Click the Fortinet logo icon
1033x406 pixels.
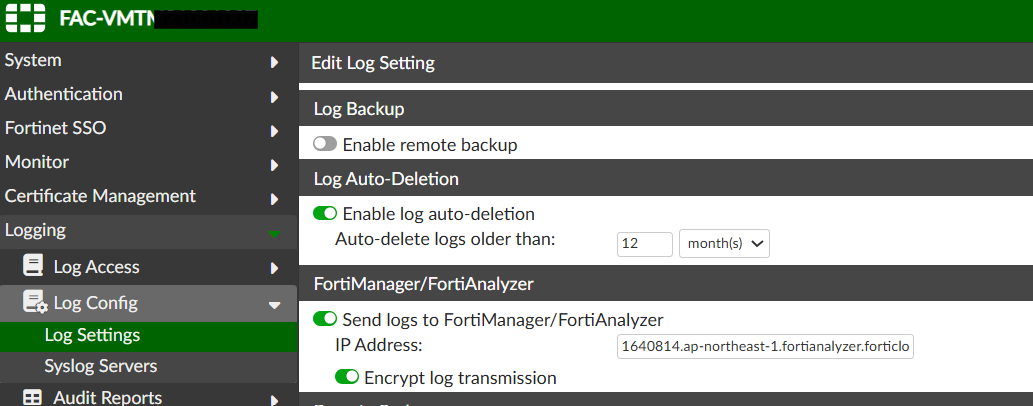click(25, 18)
